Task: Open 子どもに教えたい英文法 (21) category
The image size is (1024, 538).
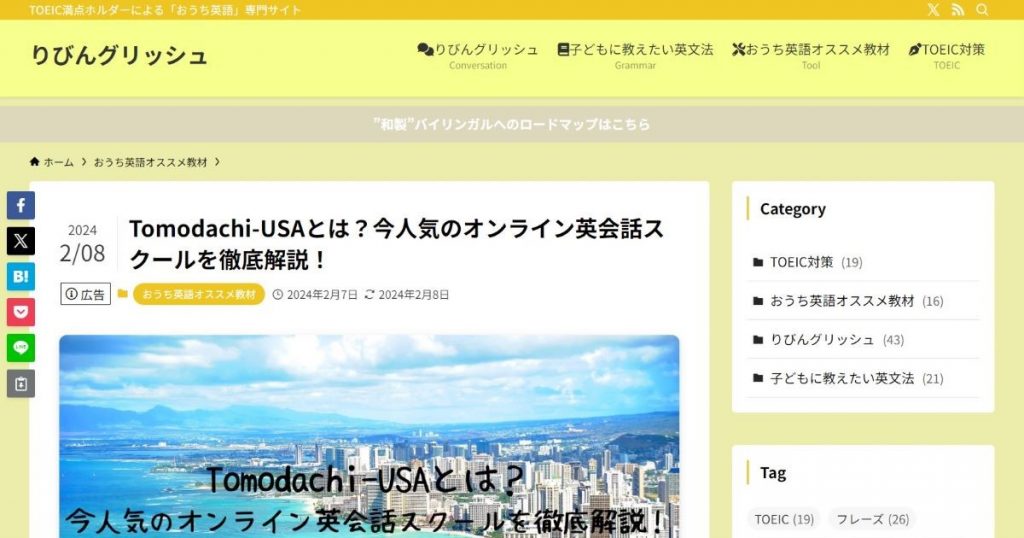Action: pyautogui.click(x=863, y=378)
